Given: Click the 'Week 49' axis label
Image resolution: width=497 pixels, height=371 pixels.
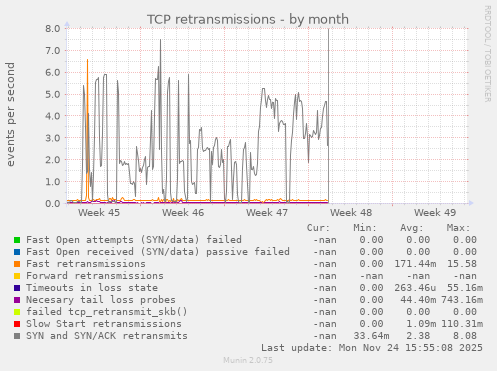Looking at the screenshot, I should click(x=435, y=213).
